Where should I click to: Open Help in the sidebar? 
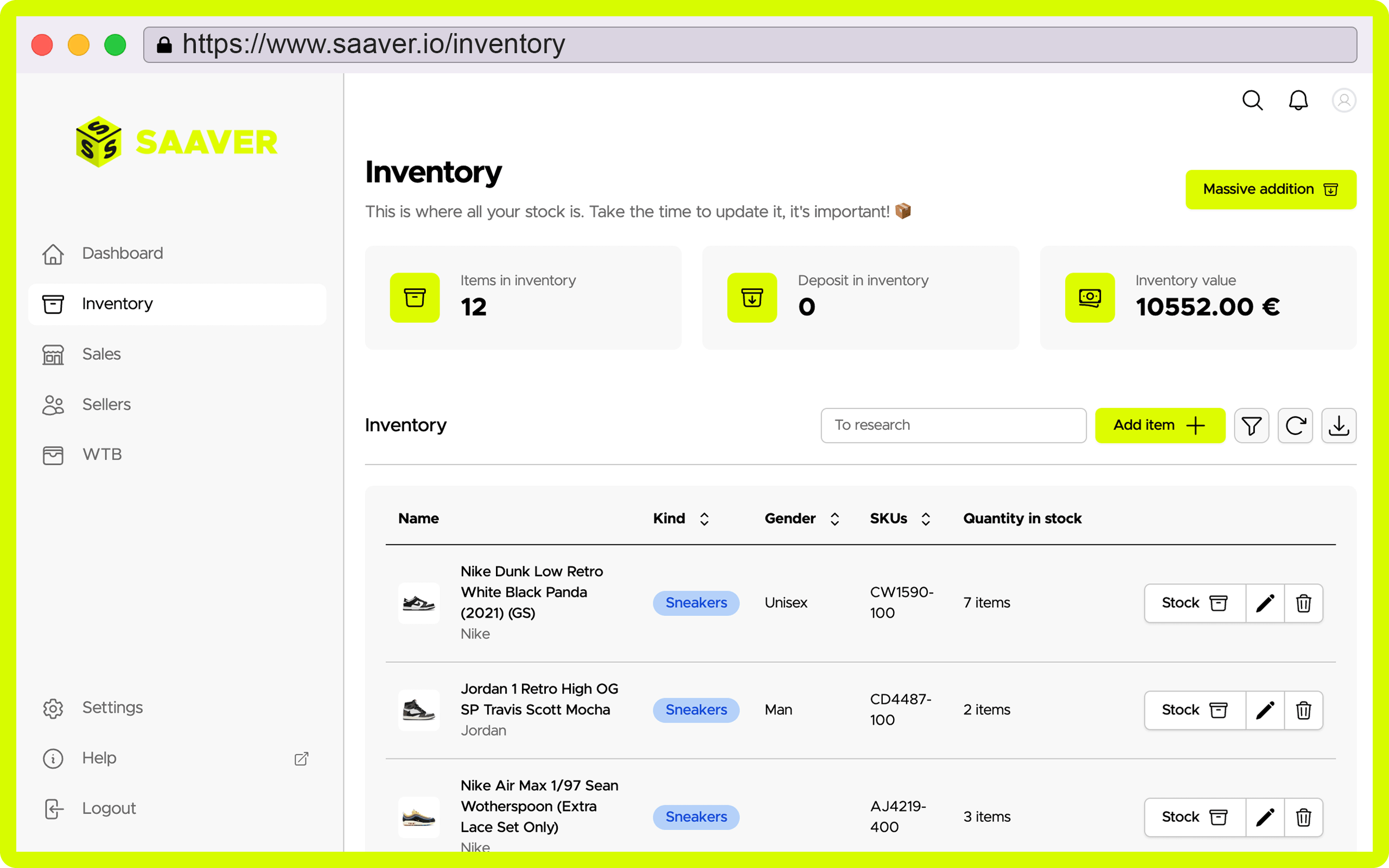click(x=177, y=758)
